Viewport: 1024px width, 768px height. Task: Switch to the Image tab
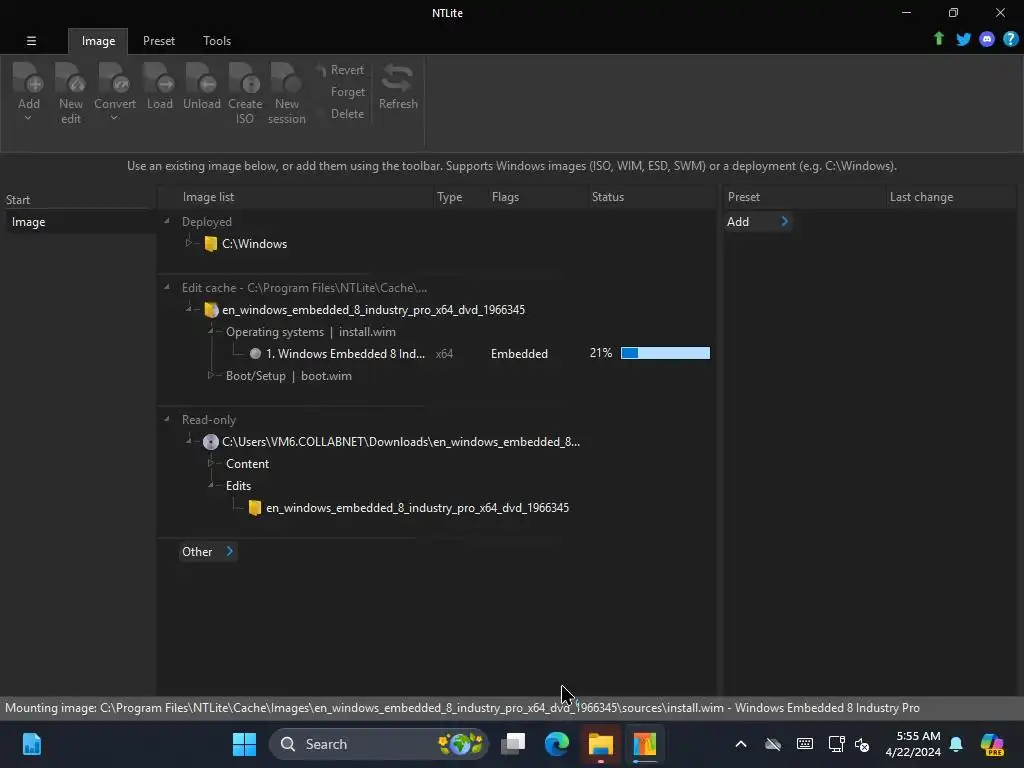[x=98, y=40]
